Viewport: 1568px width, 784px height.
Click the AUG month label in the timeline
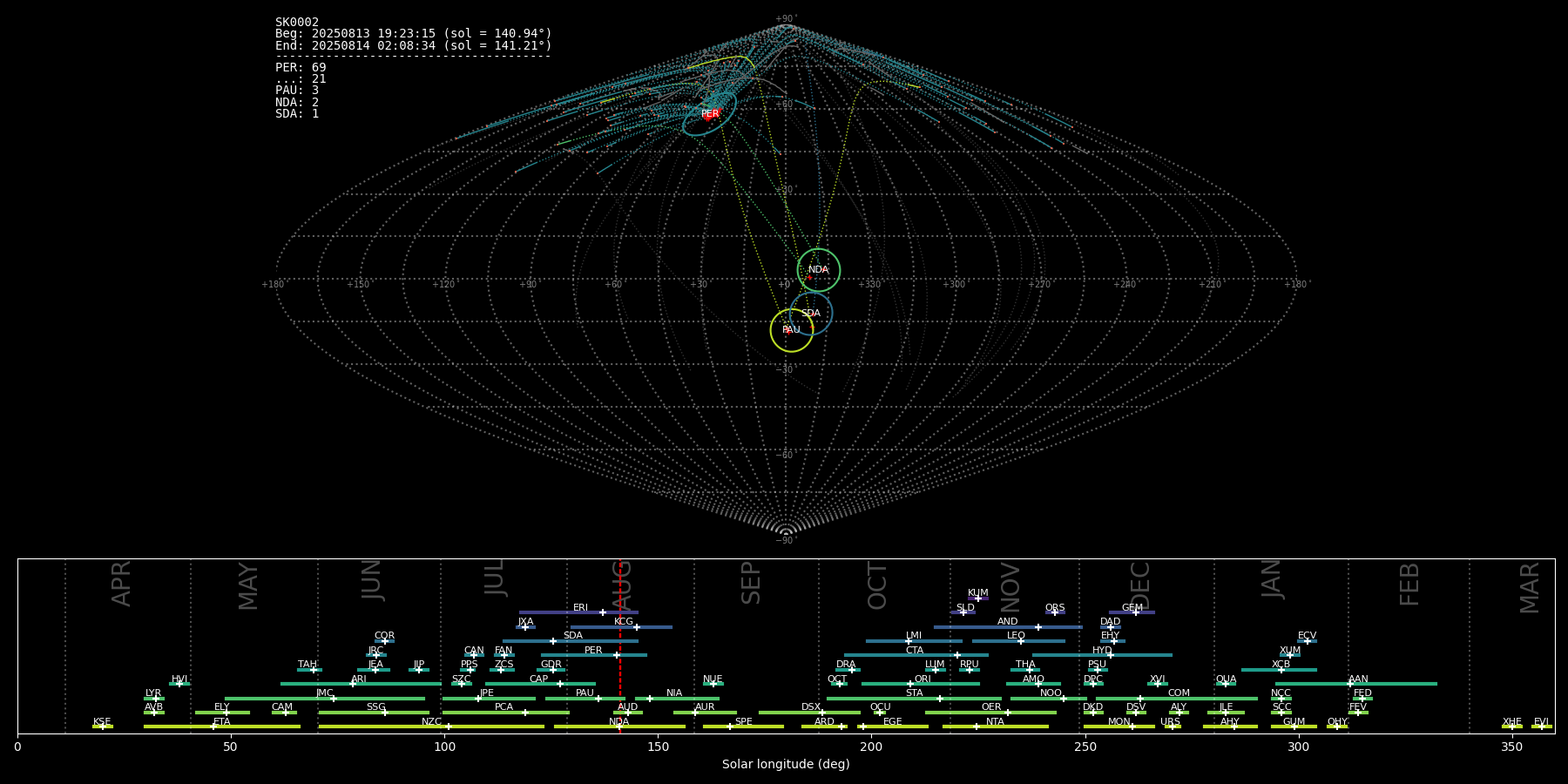tap(621, 585)
